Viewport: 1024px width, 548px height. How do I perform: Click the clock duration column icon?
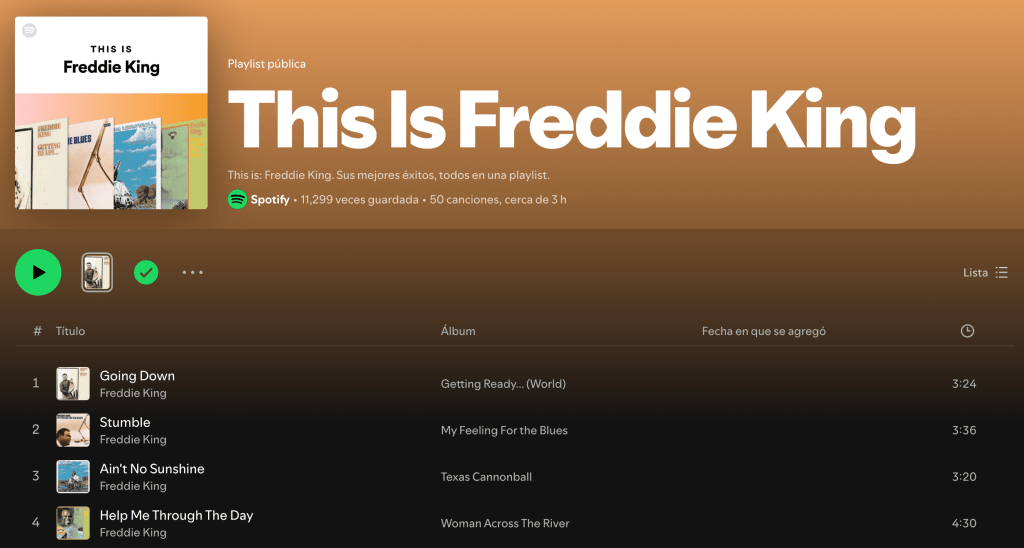[x=967, y=331]
